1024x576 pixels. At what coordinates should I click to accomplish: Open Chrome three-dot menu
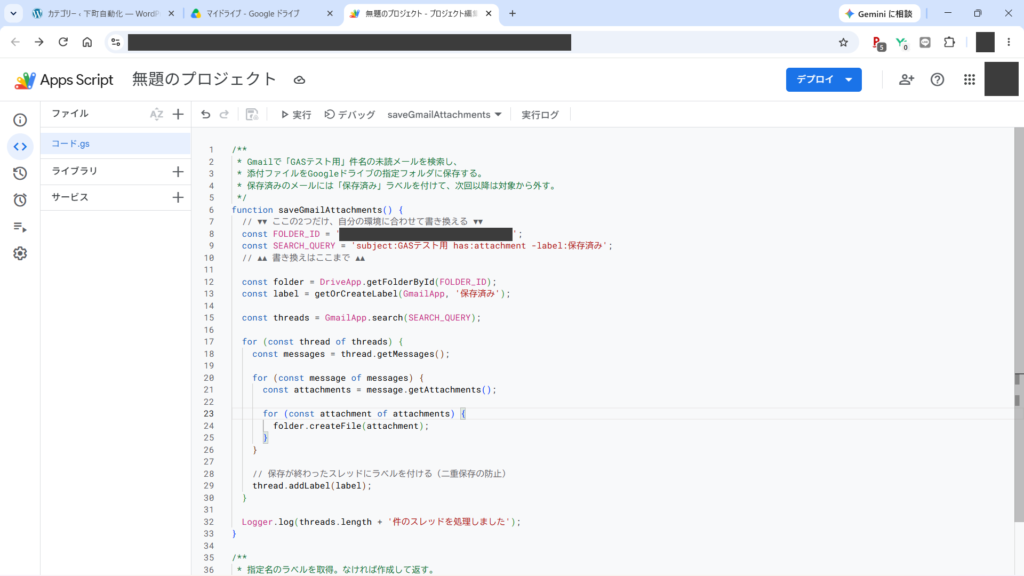[1008, 42]
